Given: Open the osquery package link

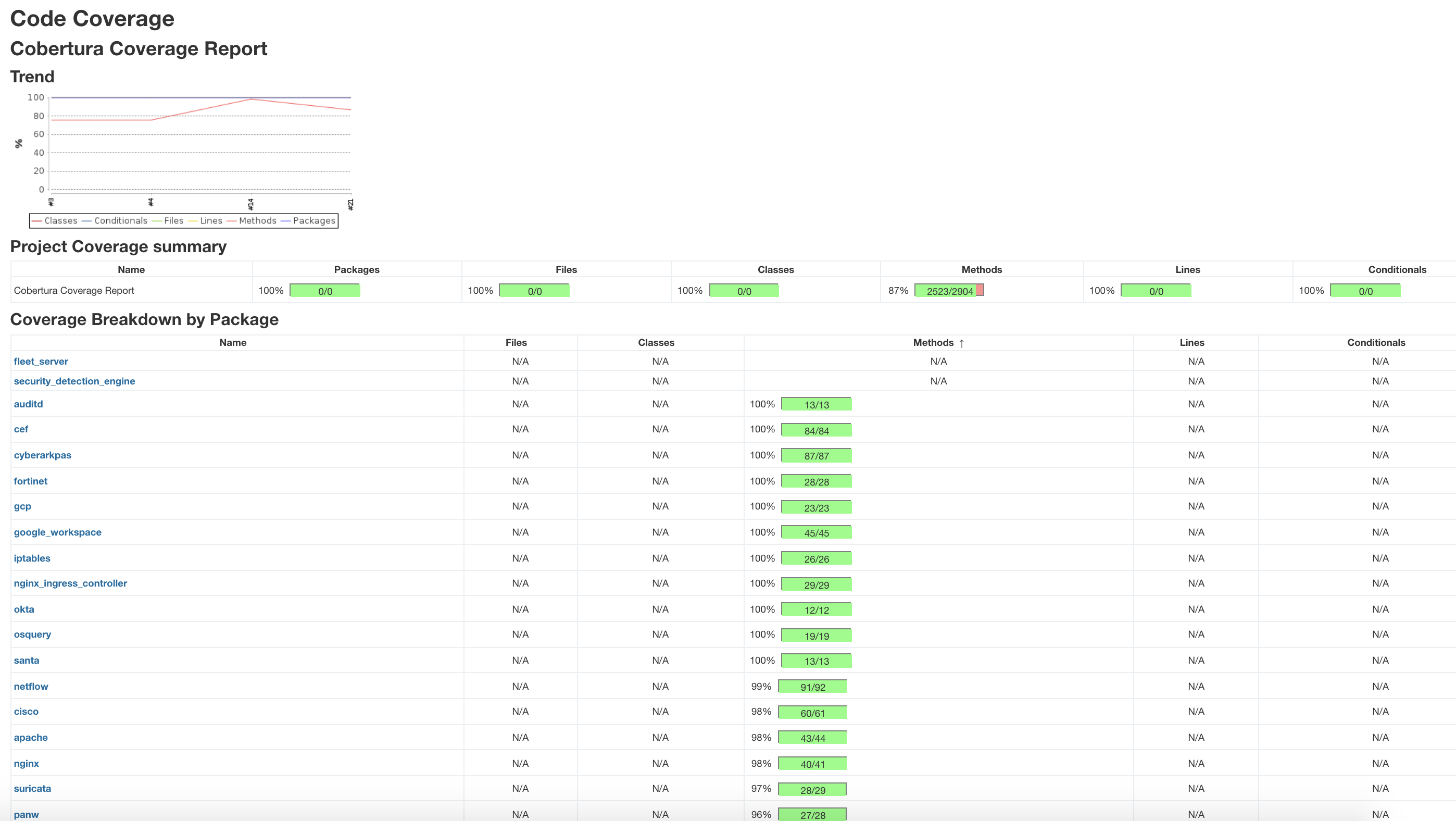Looking at the screenshot, I should (32, 635).
